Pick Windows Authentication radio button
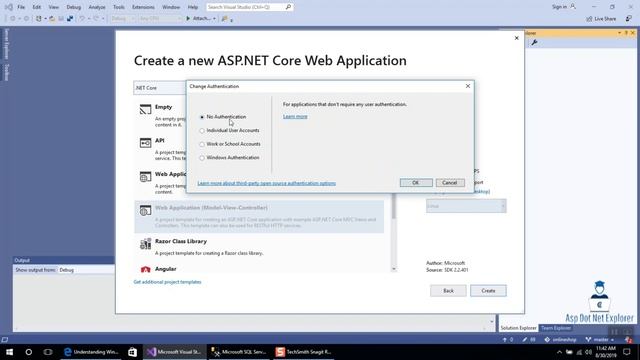 (202, 158)
